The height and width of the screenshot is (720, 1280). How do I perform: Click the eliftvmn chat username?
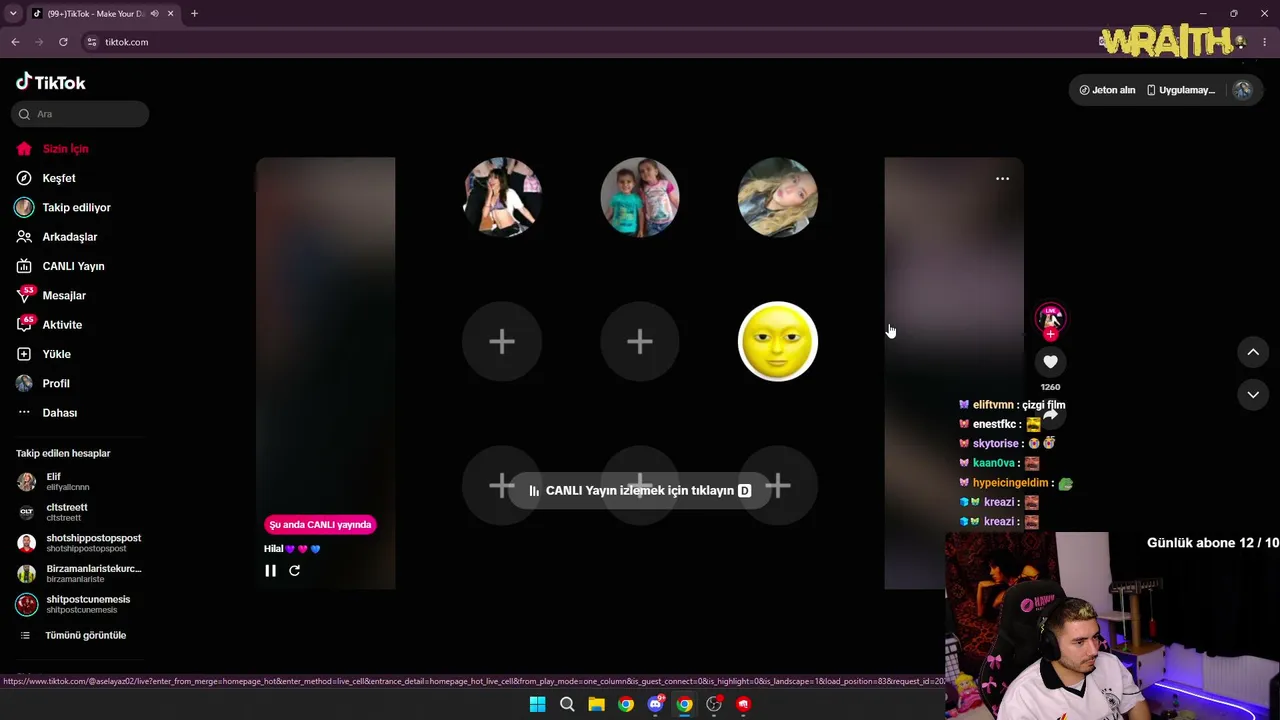993,405
